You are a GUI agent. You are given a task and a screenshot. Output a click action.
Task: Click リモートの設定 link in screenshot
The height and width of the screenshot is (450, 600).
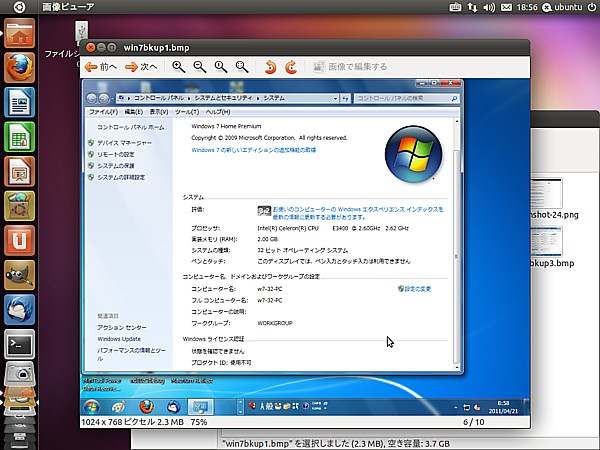point(116,154)
